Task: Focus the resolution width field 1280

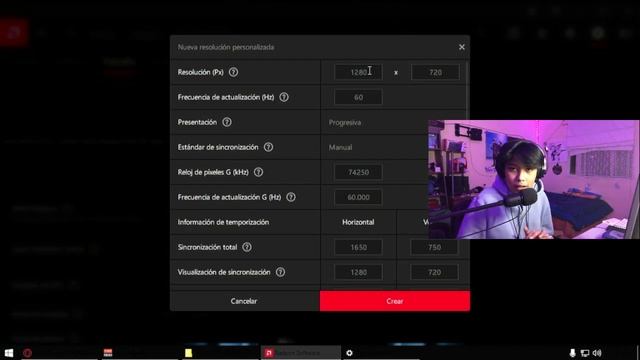Action: (x=358, y=72)
